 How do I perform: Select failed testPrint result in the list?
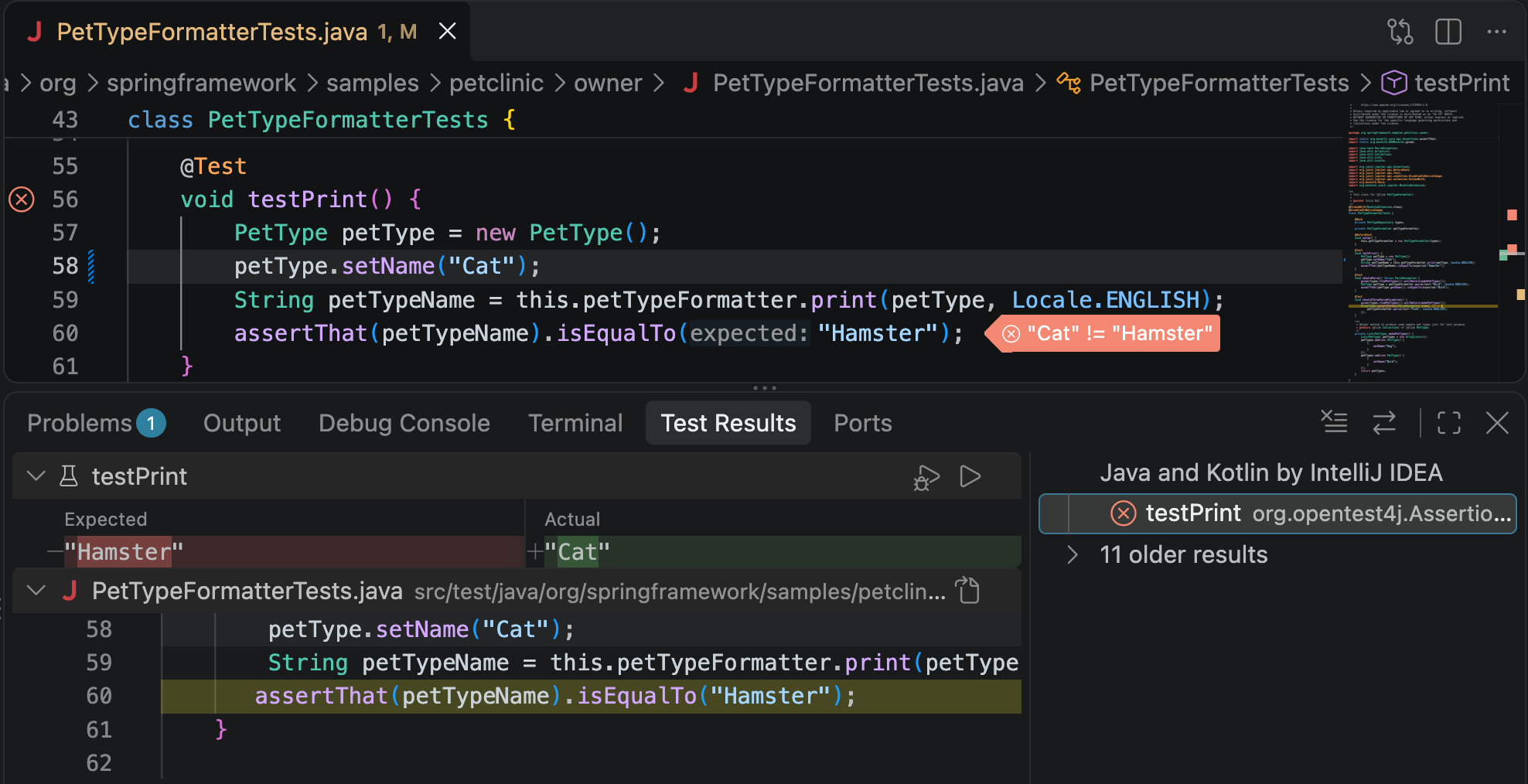pyautogui.click(x=1277, y=513)
